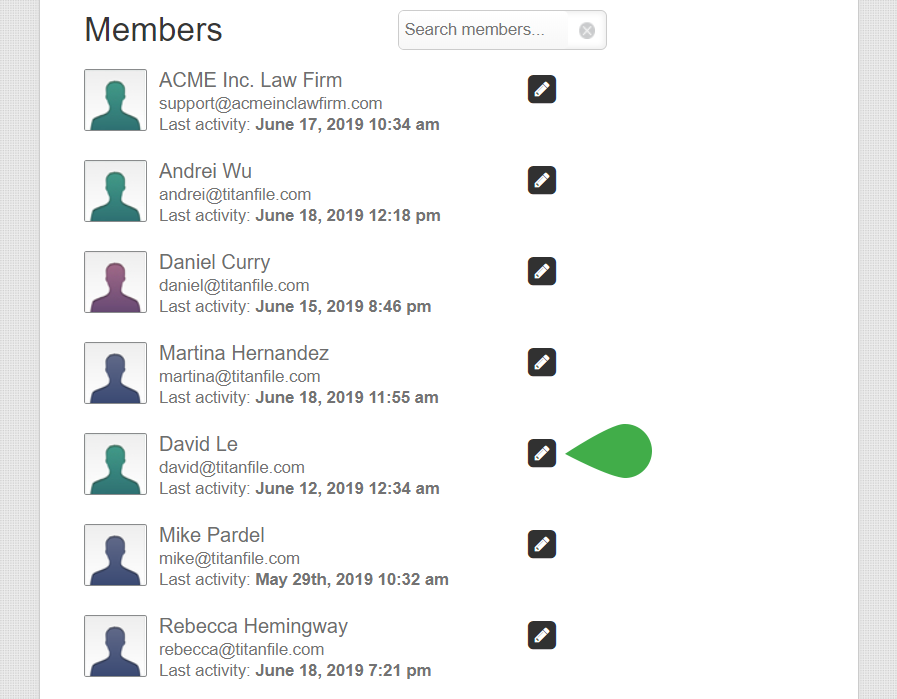Open Rebecca Hemingway's edit button
Viewport: 897px width, 699px height.
pos(542,635)
